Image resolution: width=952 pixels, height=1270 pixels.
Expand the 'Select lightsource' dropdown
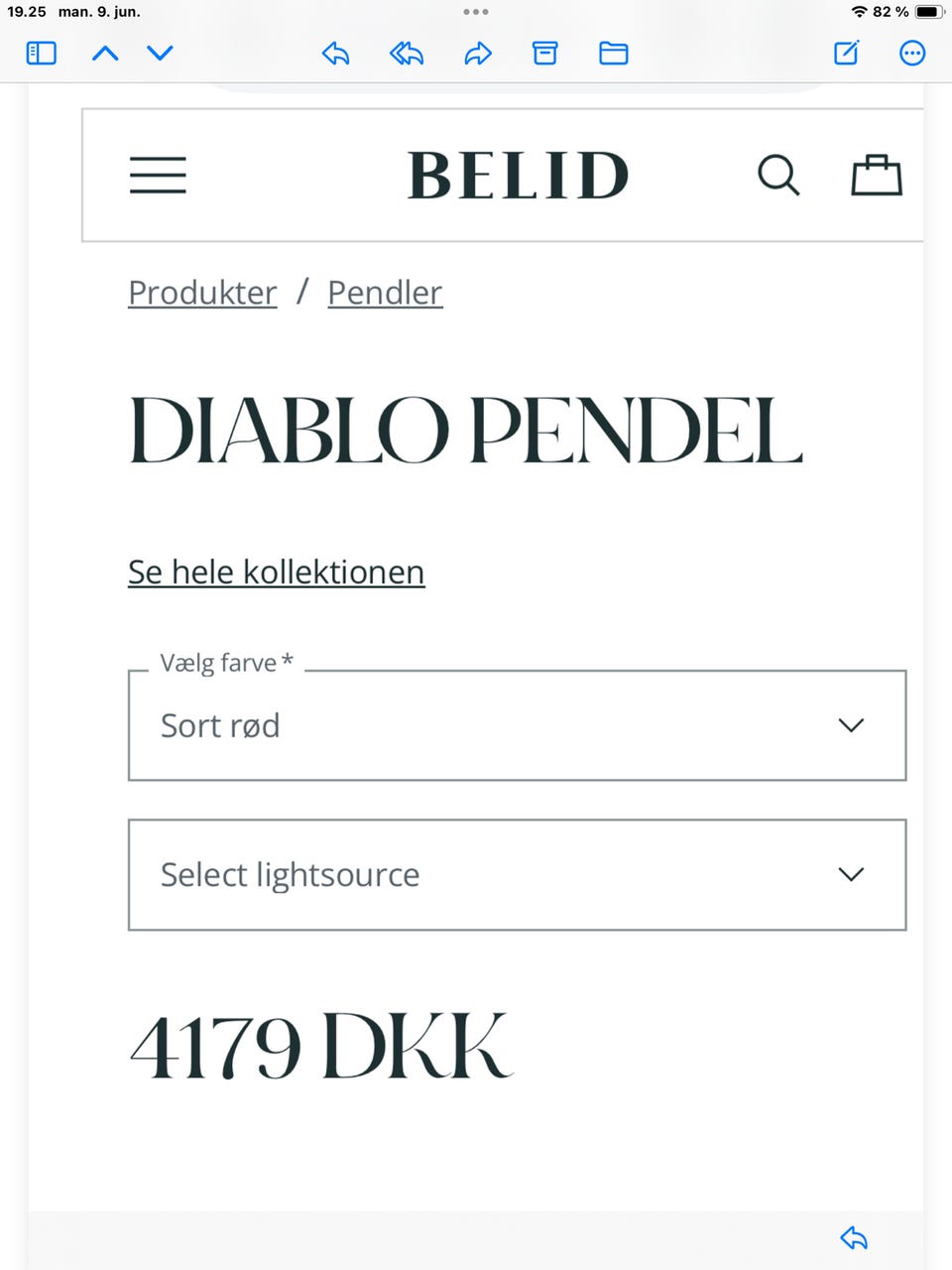[851, 875]
